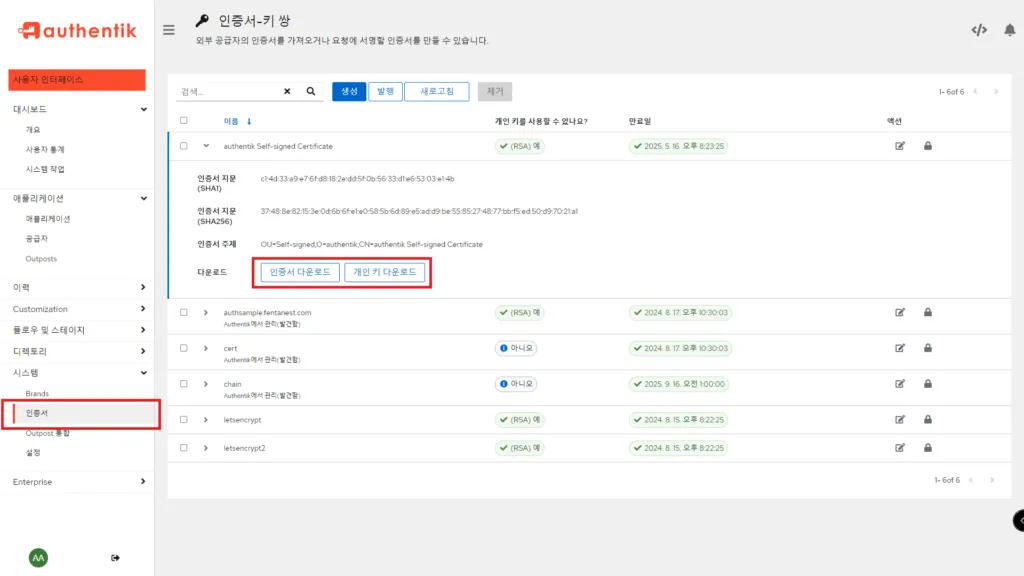Click inside the 검색 search input

(230, 91)
